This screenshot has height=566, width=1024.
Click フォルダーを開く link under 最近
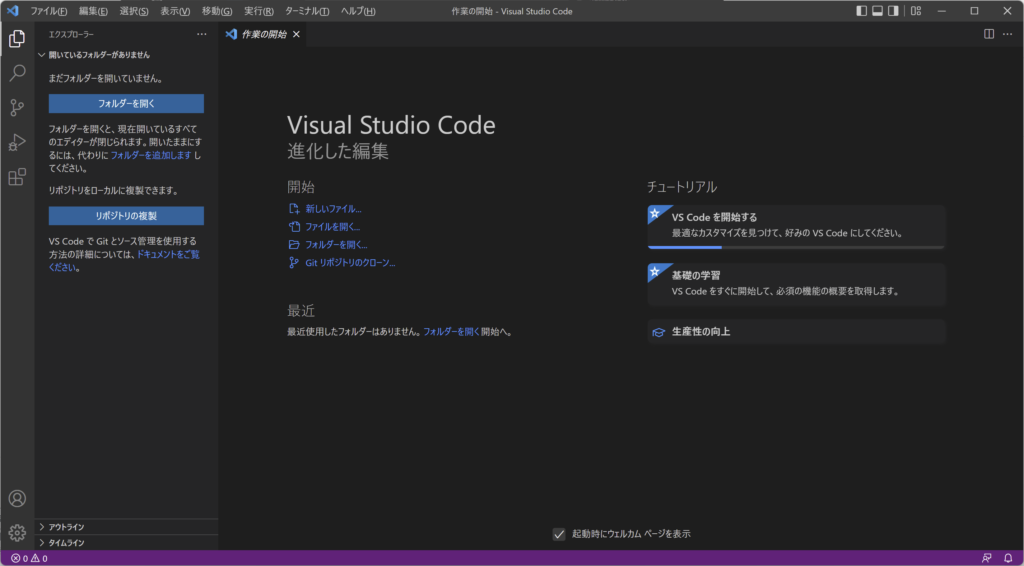pyautogui.click(x=451, y=332)
